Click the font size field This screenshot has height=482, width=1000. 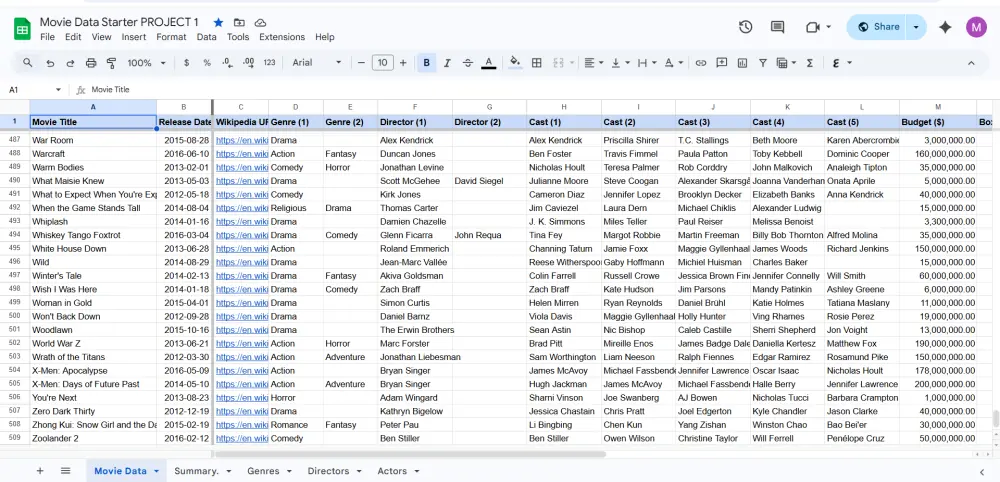[x=383, y=63]
